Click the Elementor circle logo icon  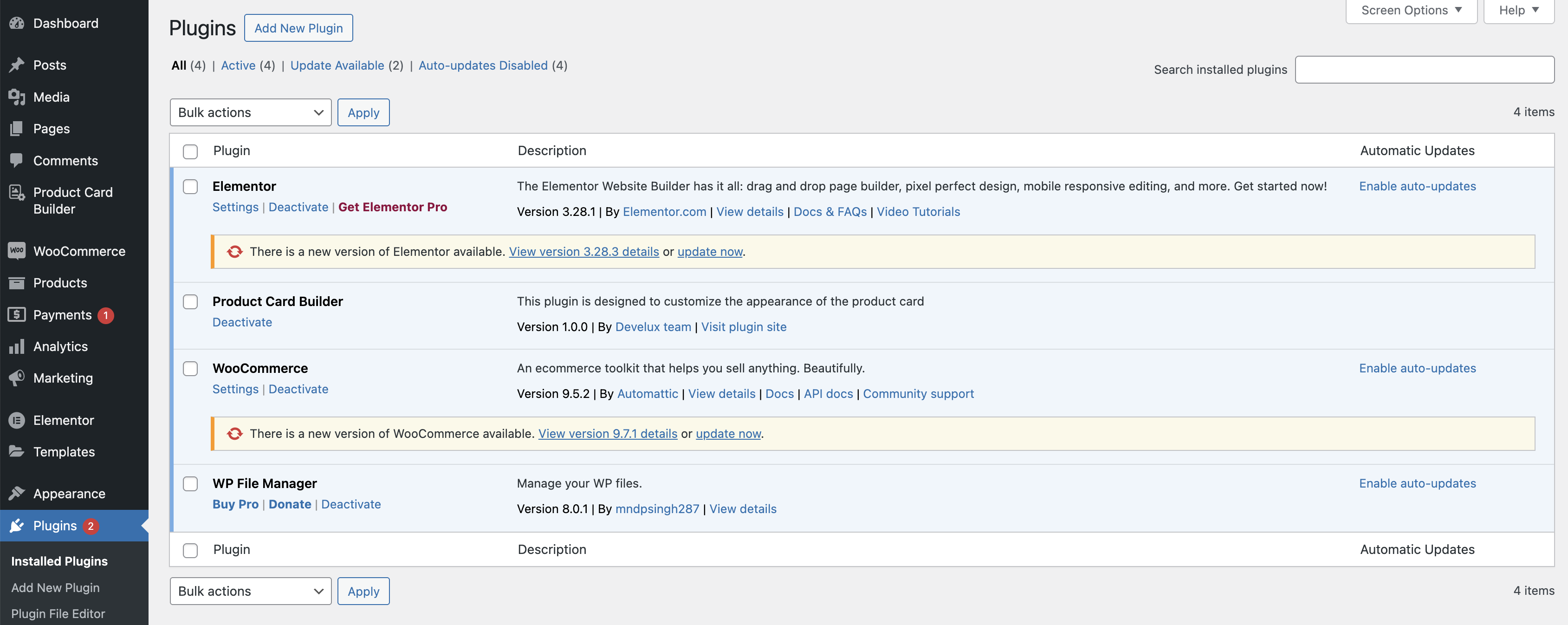point(17,420)
